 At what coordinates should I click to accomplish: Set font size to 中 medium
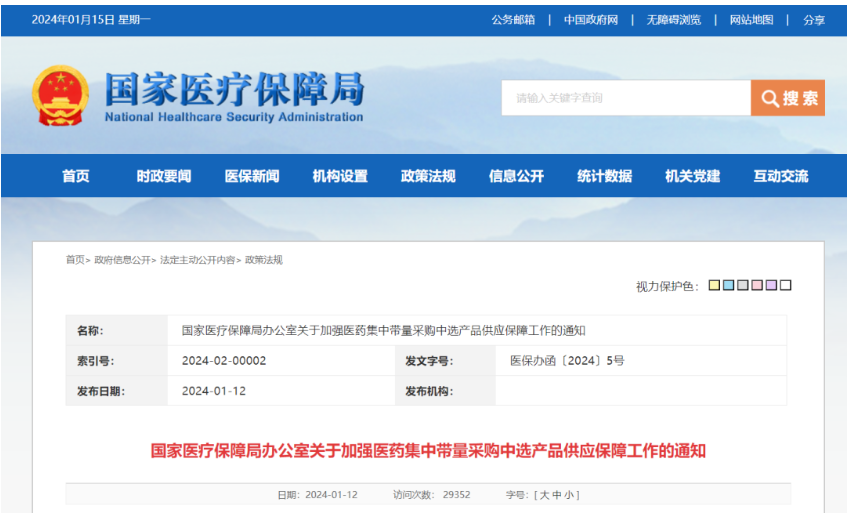[x=557, y=495]
